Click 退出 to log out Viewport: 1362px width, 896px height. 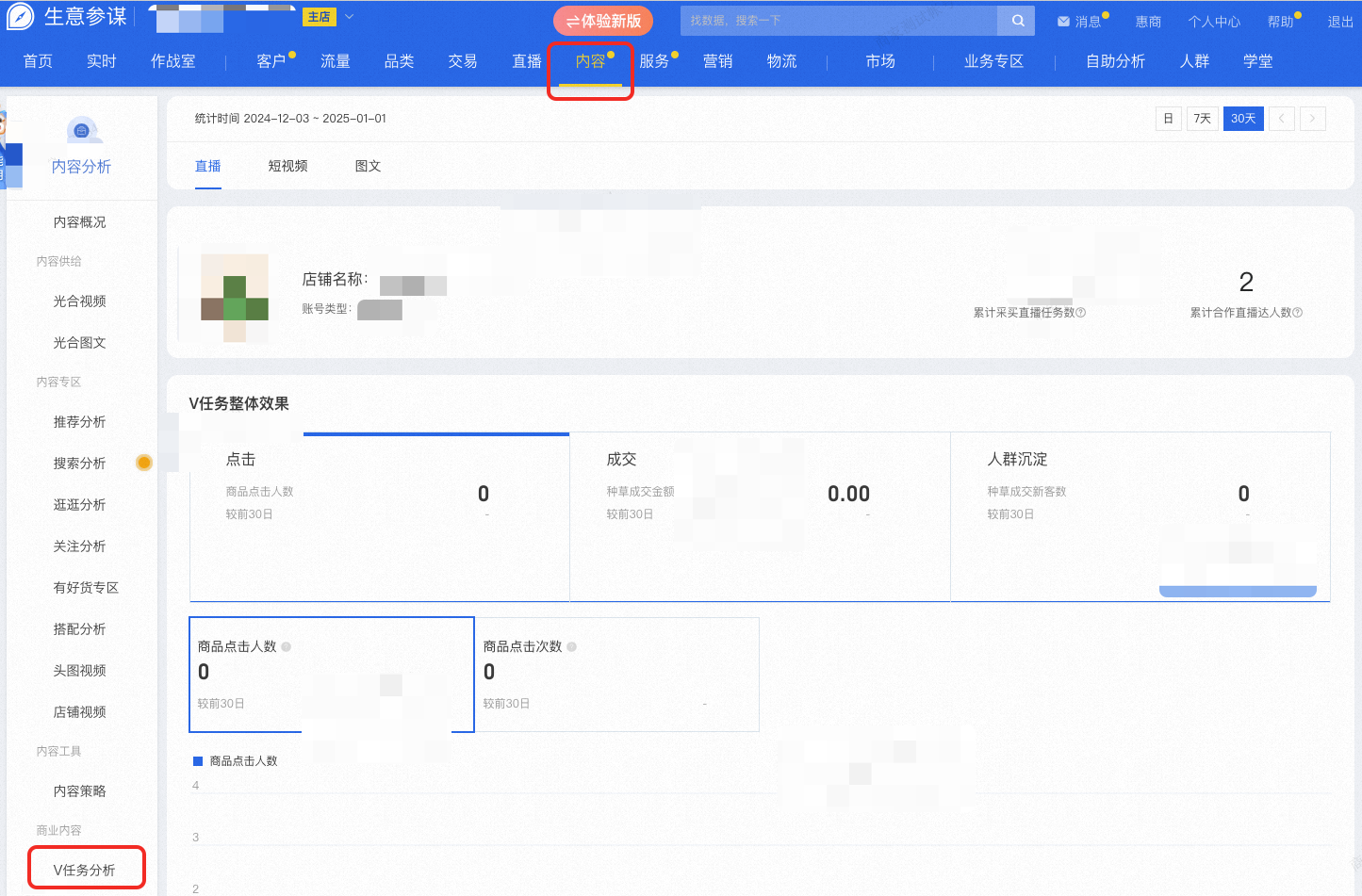tap(1340, 22)
